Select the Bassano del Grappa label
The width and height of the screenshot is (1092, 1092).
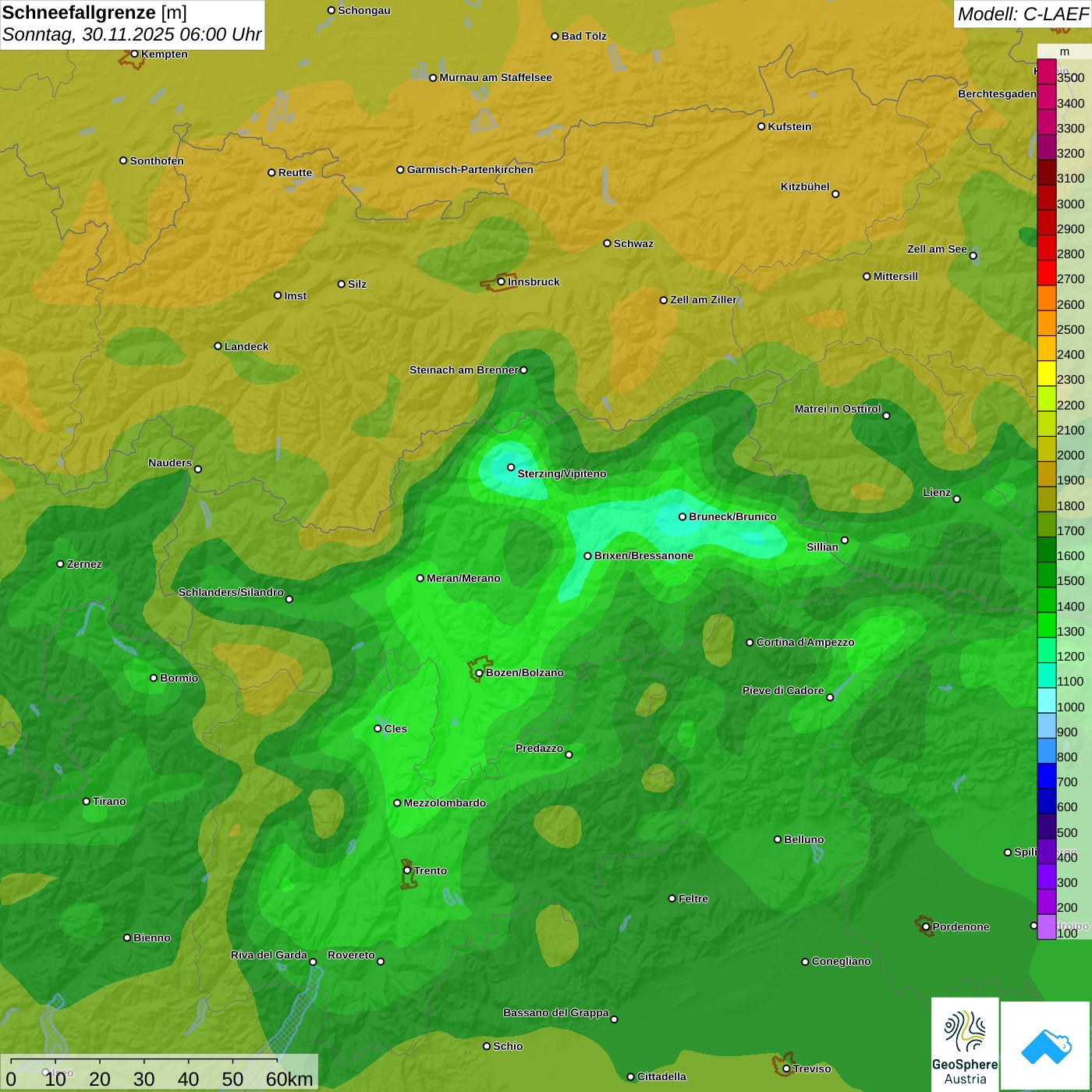555,1012
